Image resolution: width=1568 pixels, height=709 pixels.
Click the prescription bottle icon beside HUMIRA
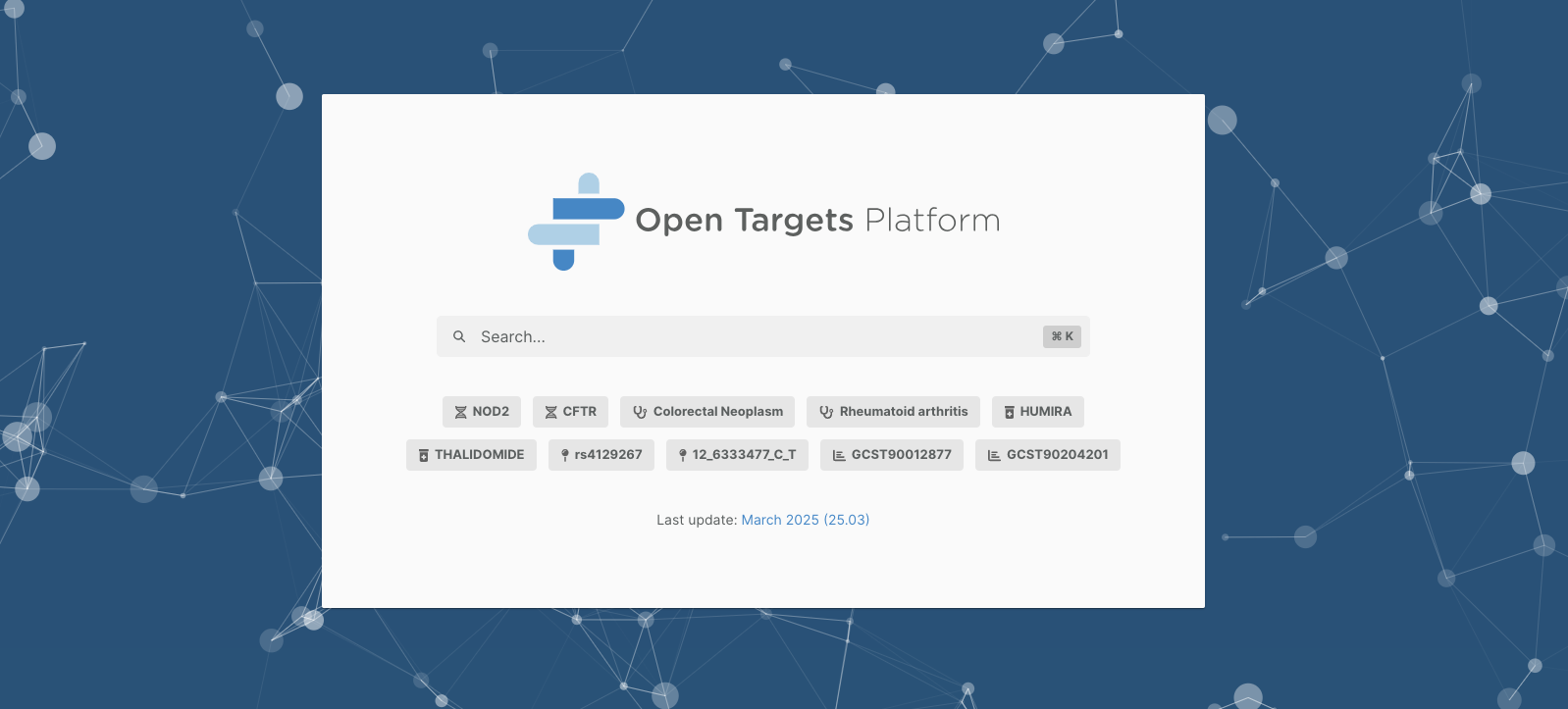coord(1009,412)
